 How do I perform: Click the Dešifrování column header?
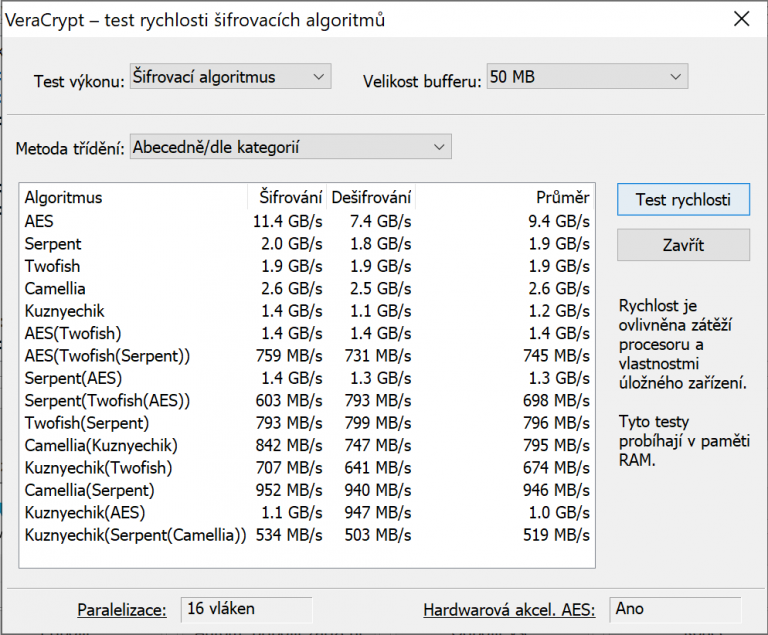pyautogui.click(x=371, y=198)
